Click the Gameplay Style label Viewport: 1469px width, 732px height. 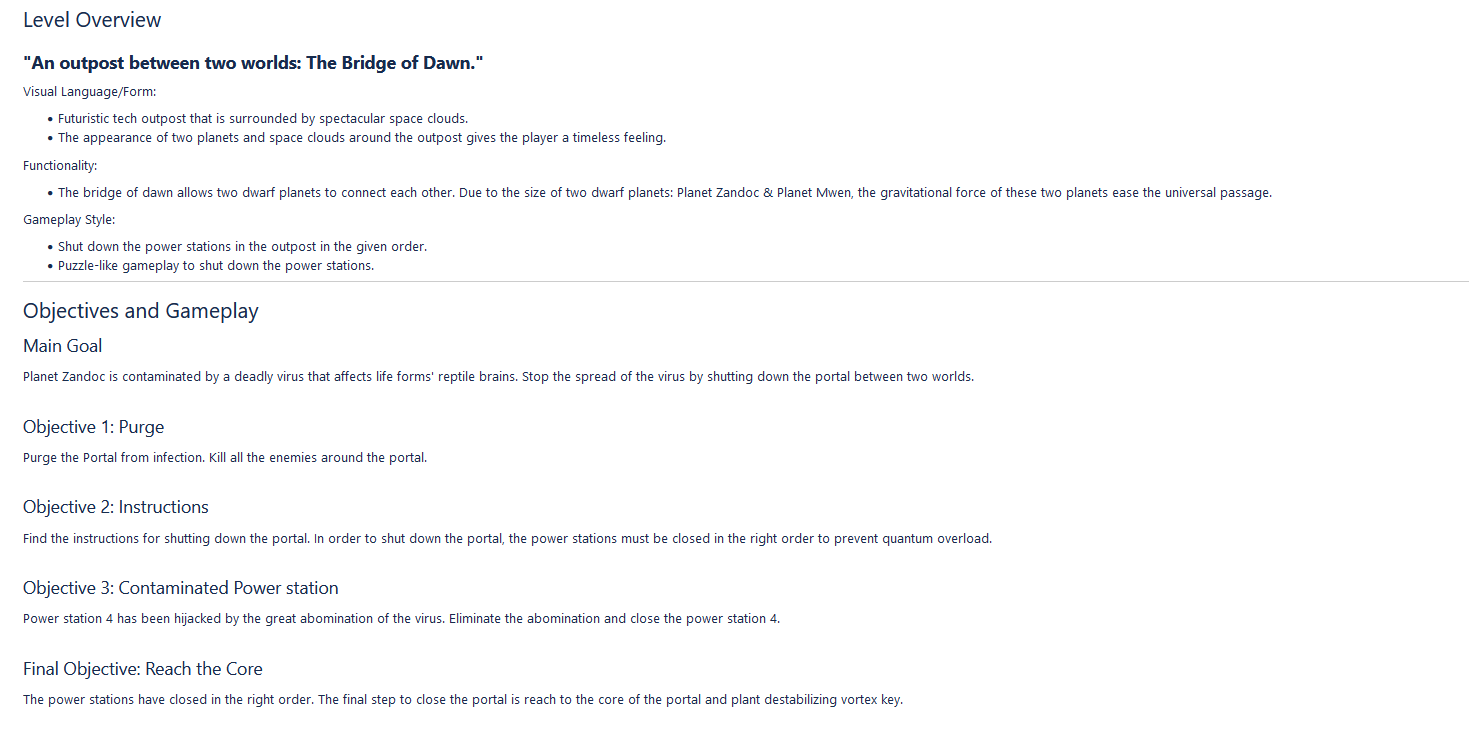[69, 220]
